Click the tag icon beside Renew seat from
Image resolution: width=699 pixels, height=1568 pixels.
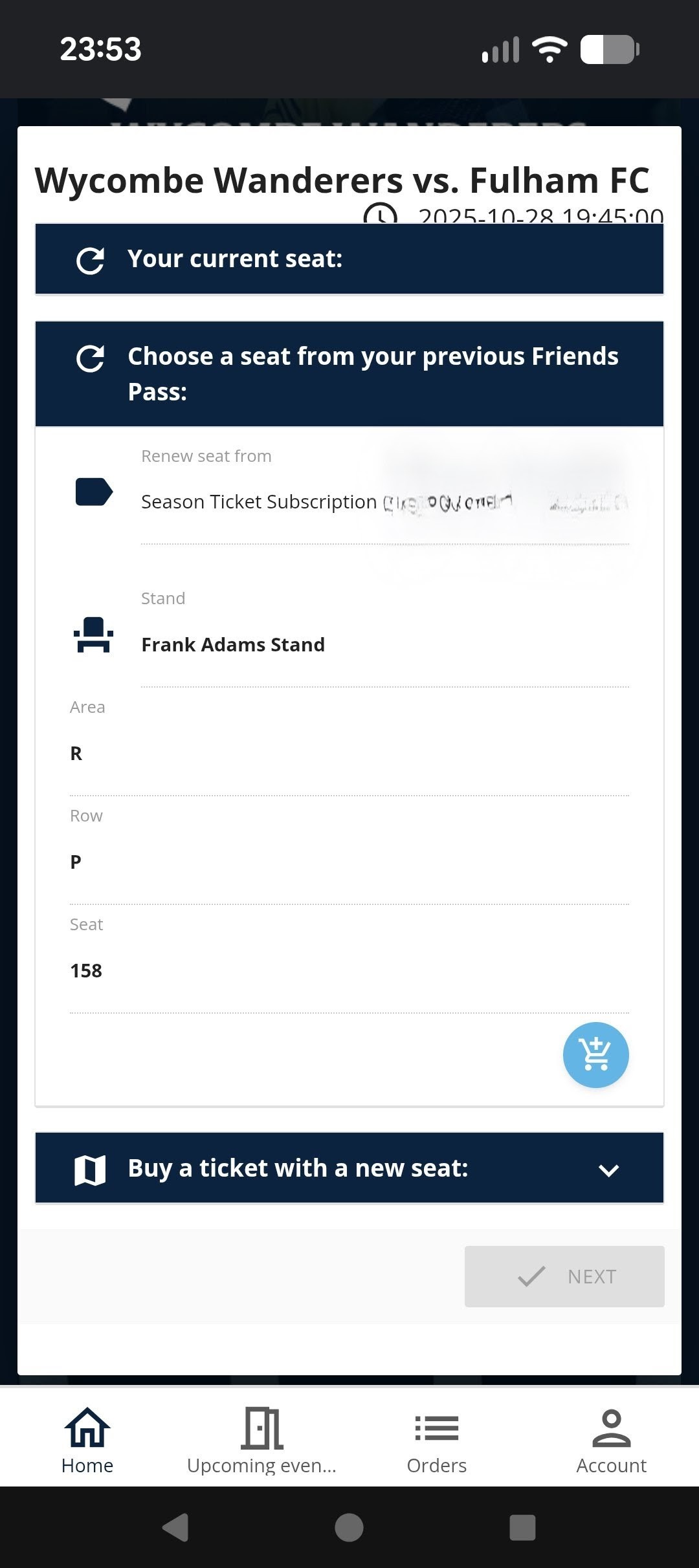[94, 492]
